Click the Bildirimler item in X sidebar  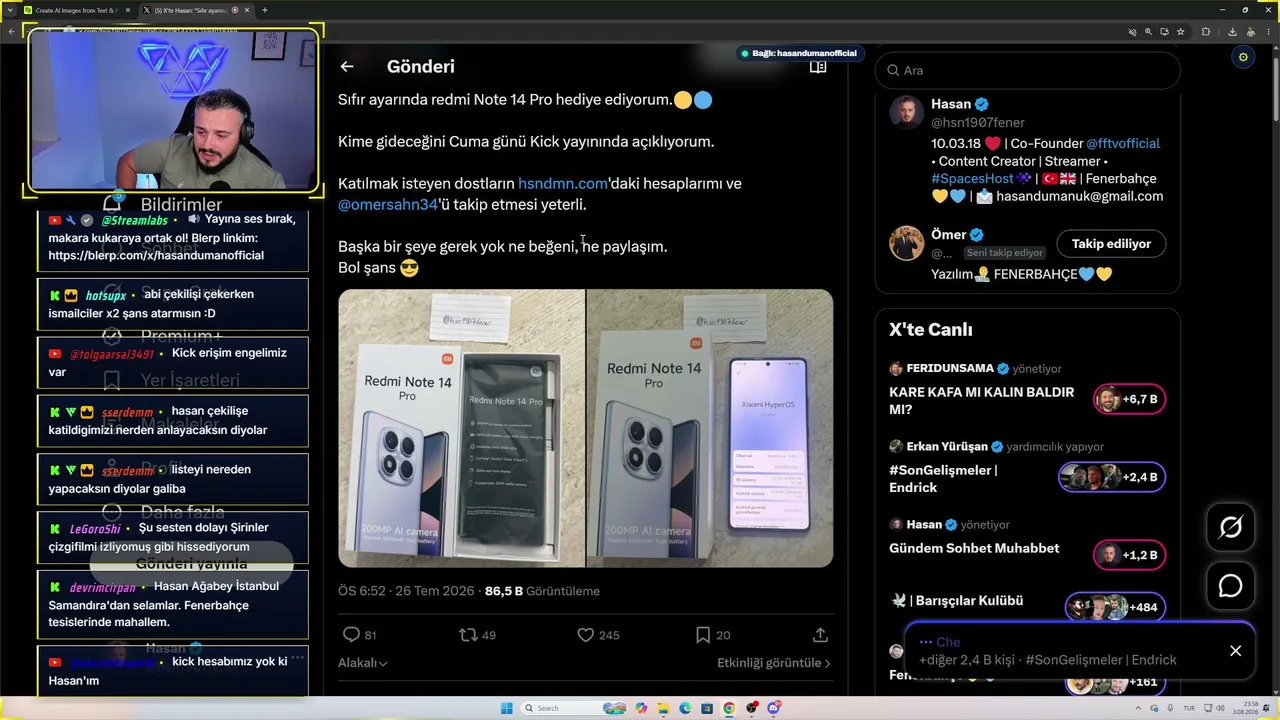tap(181, 205)
